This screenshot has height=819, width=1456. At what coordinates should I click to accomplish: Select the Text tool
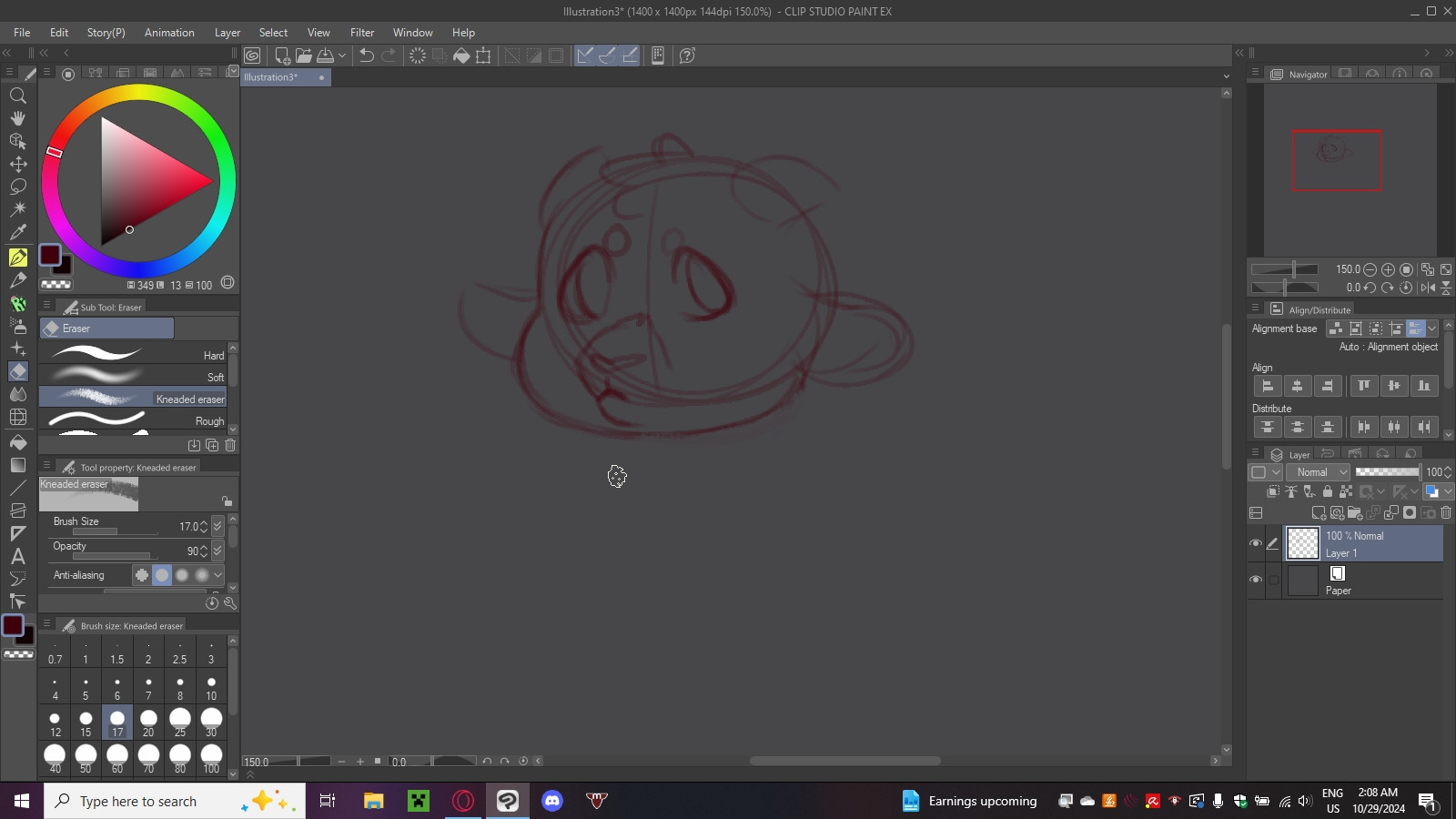(x=17, y=556)
